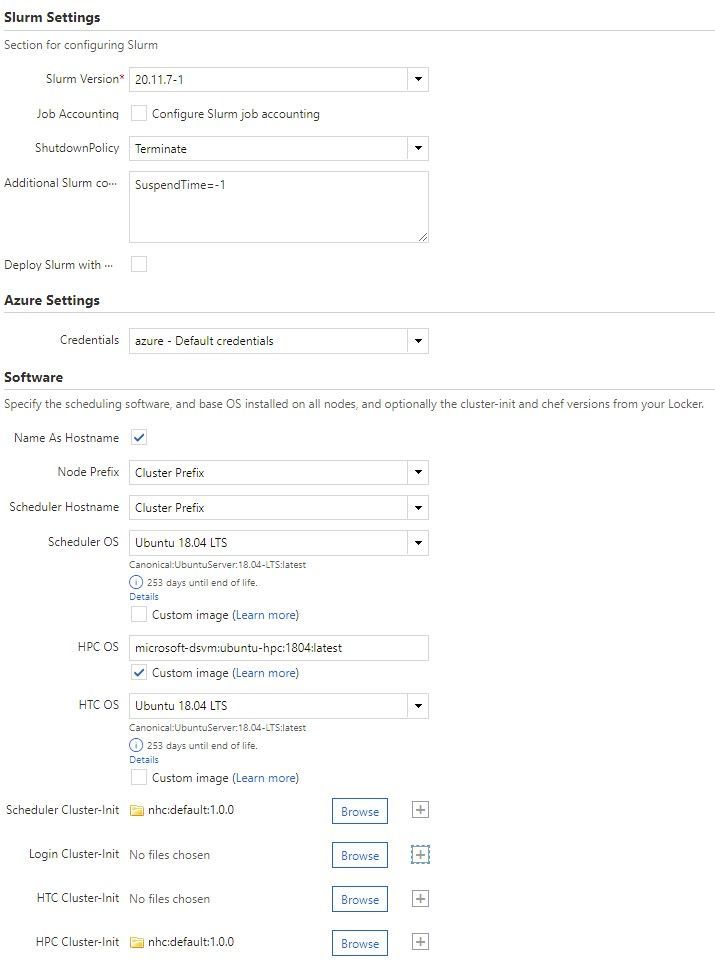Image resolution: width=715 pixels, height=970 pixels.
Task: Click Browse next to HTC Cluster-Init
Action: click(359, 898)
